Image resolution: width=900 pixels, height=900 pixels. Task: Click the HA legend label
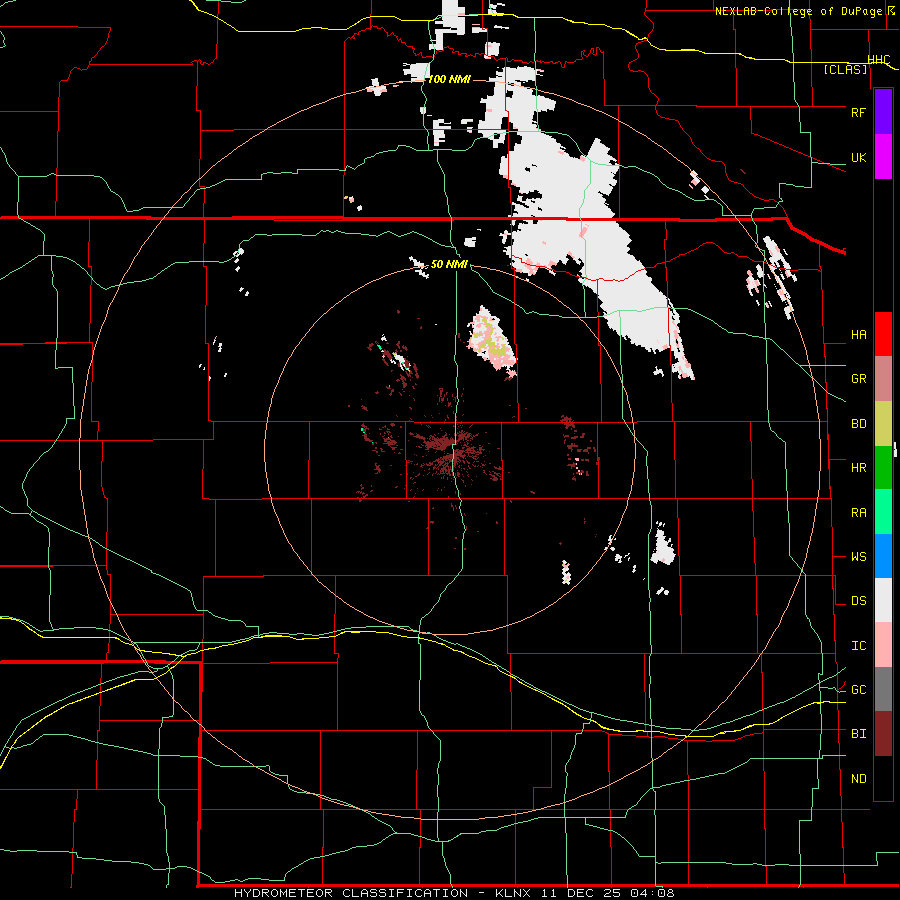858,335
